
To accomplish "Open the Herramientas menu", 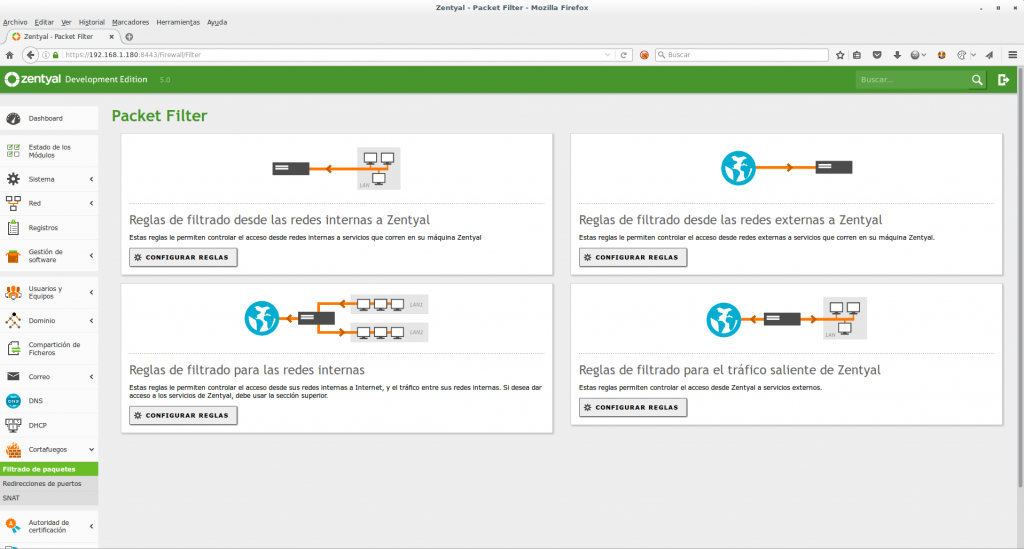I will click(x=178, y=21).
